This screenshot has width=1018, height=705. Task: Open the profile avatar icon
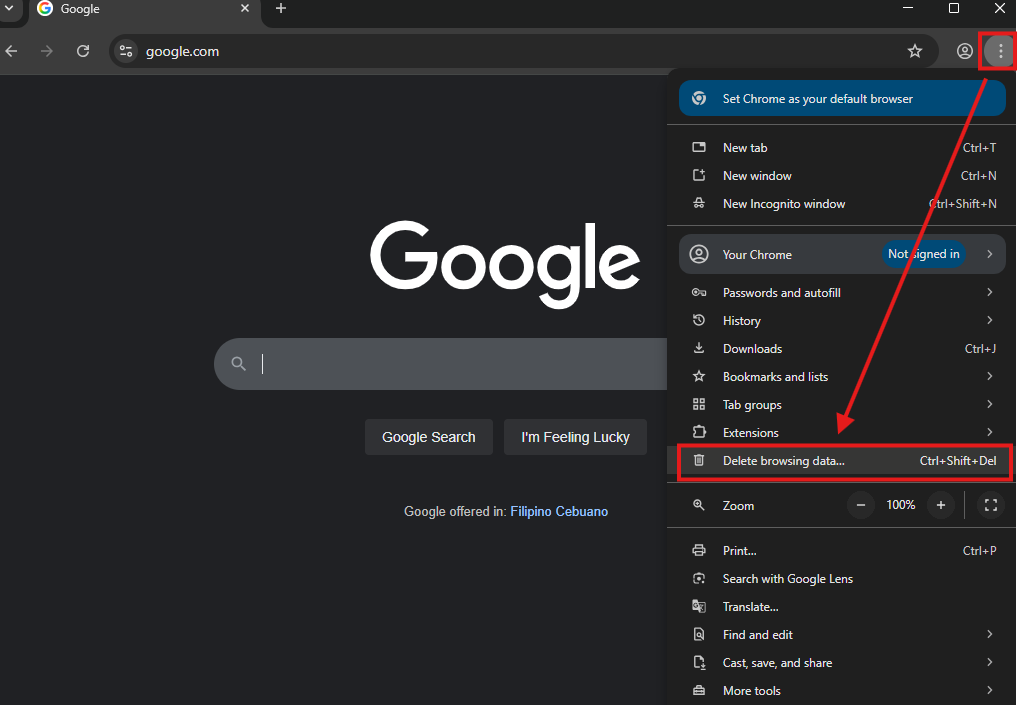pos(964,51)
